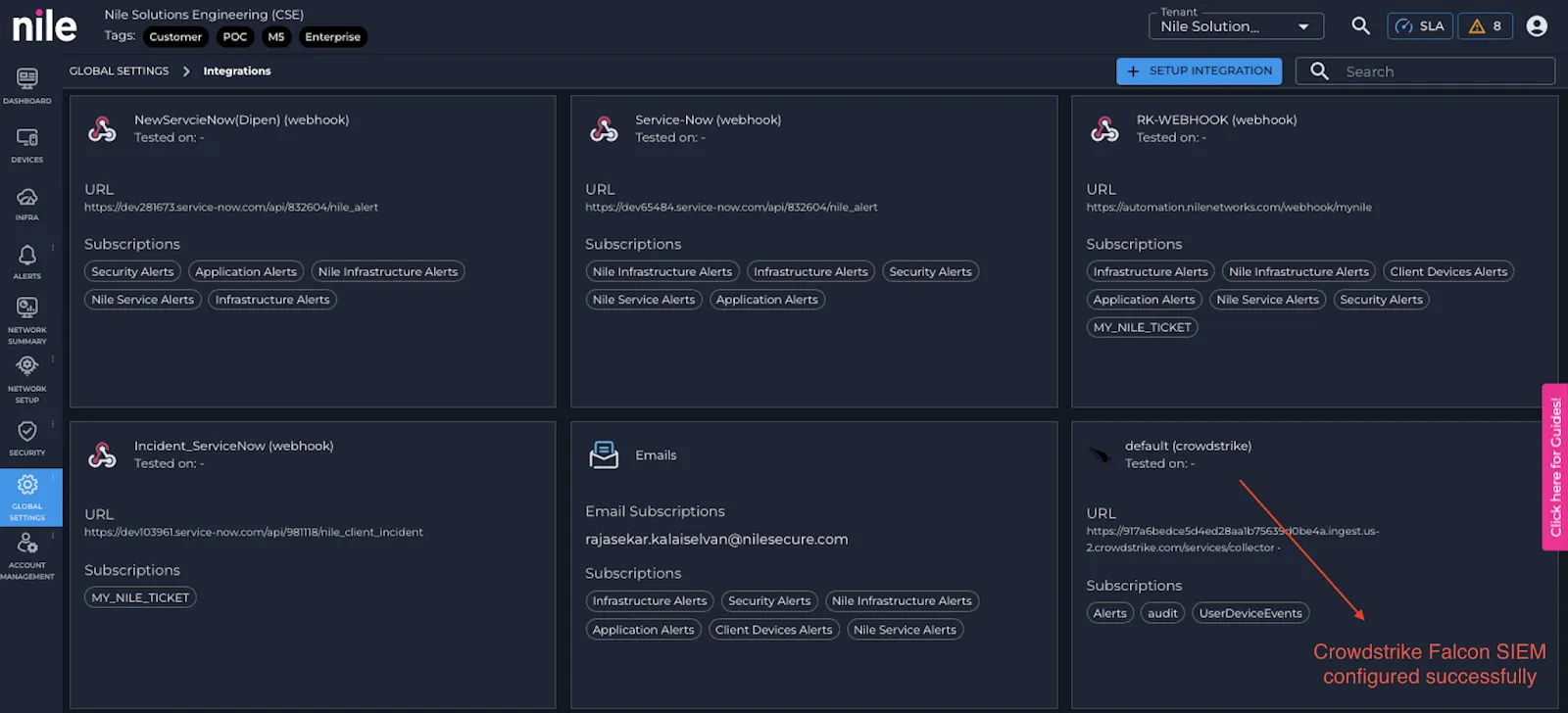Click the audit subscription chip

pos(1162,613)
